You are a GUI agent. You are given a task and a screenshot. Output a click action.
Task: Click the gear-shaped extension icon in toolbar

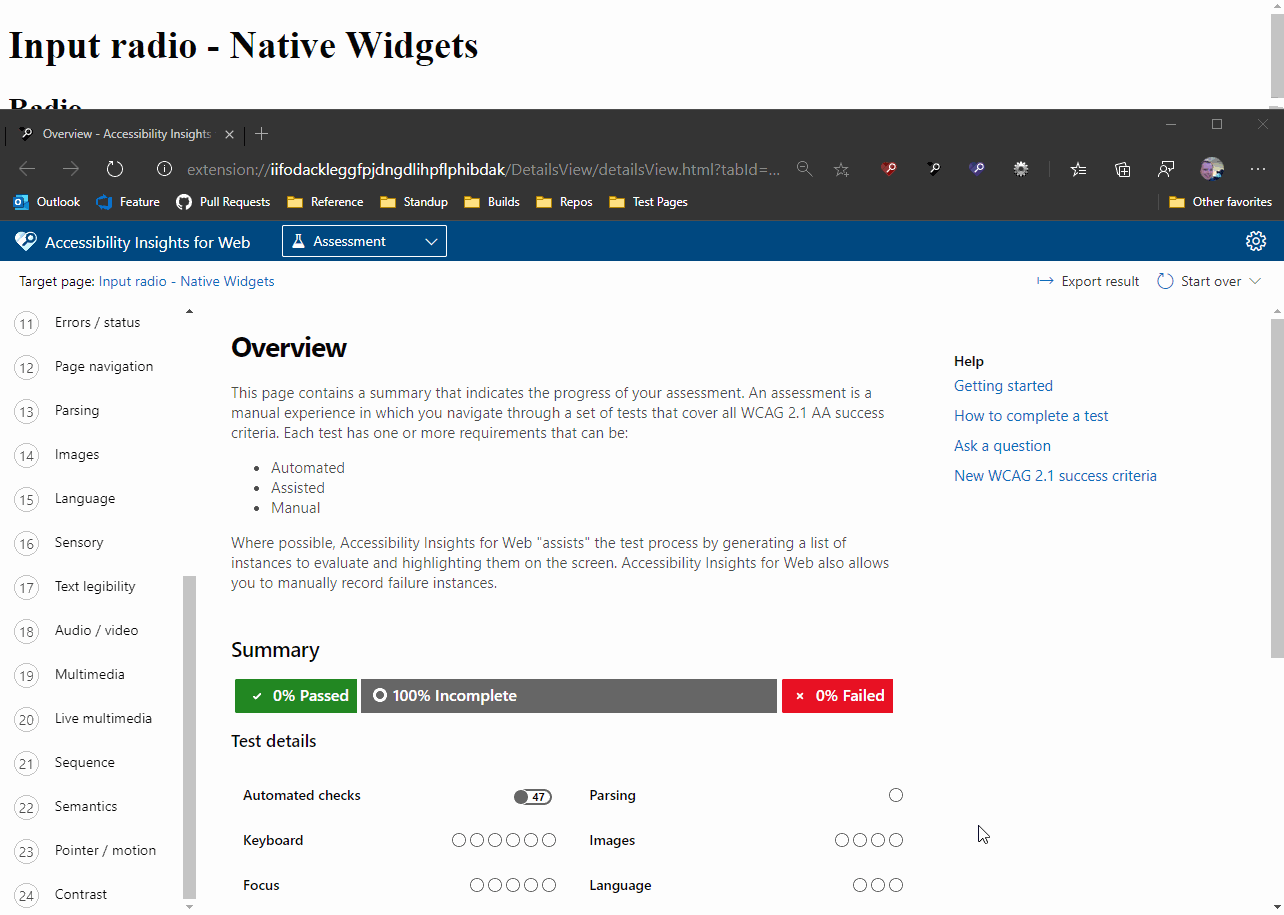pos(1021,169)
